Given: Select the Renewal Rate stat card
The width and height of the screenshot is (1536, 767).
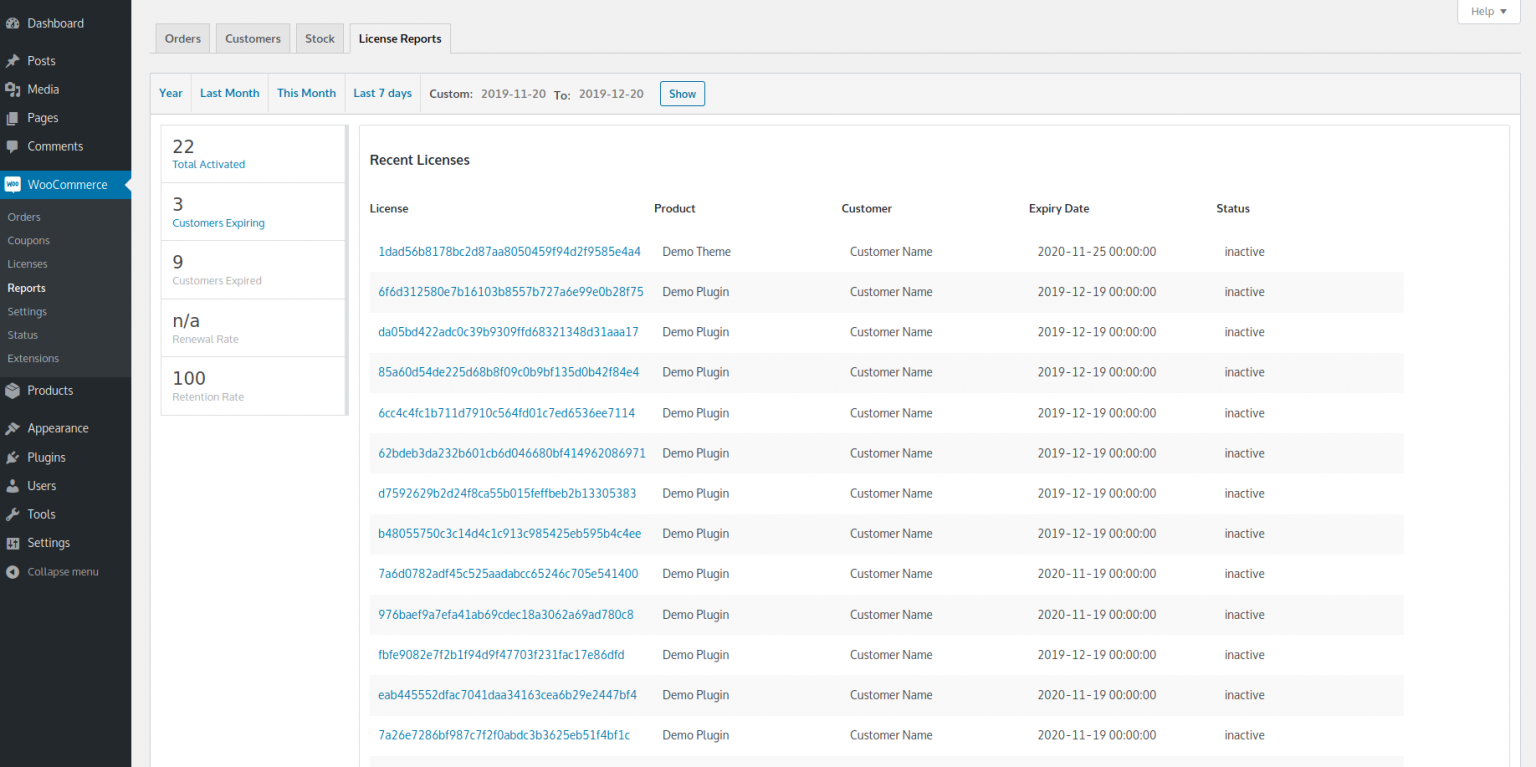Looking at the screenshot, I should pyautogui.click(x=253, y=328).
